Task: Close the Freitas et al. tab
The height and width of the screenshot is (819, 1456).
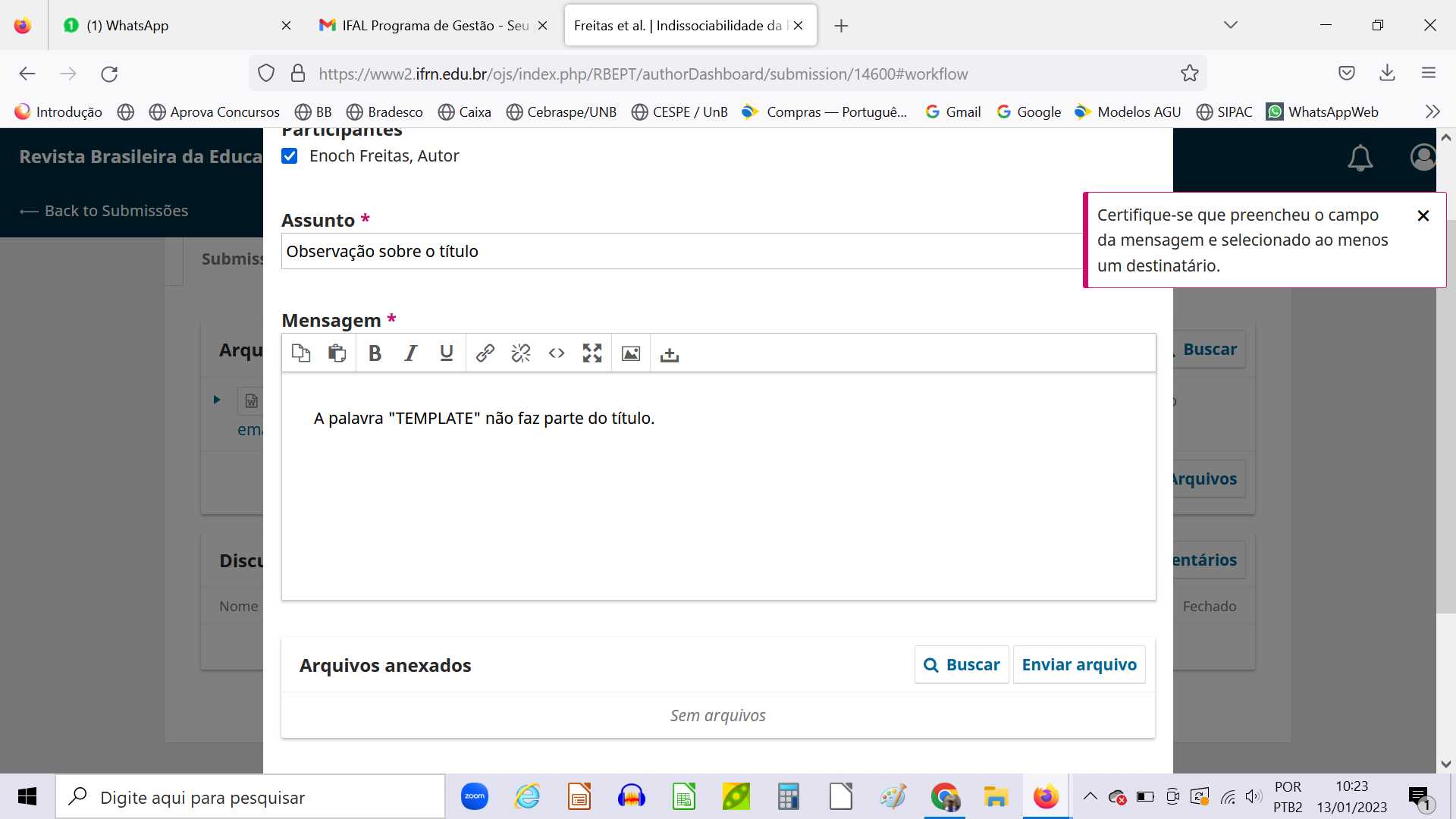Action: pyautogui.click(x=798, y=26)
